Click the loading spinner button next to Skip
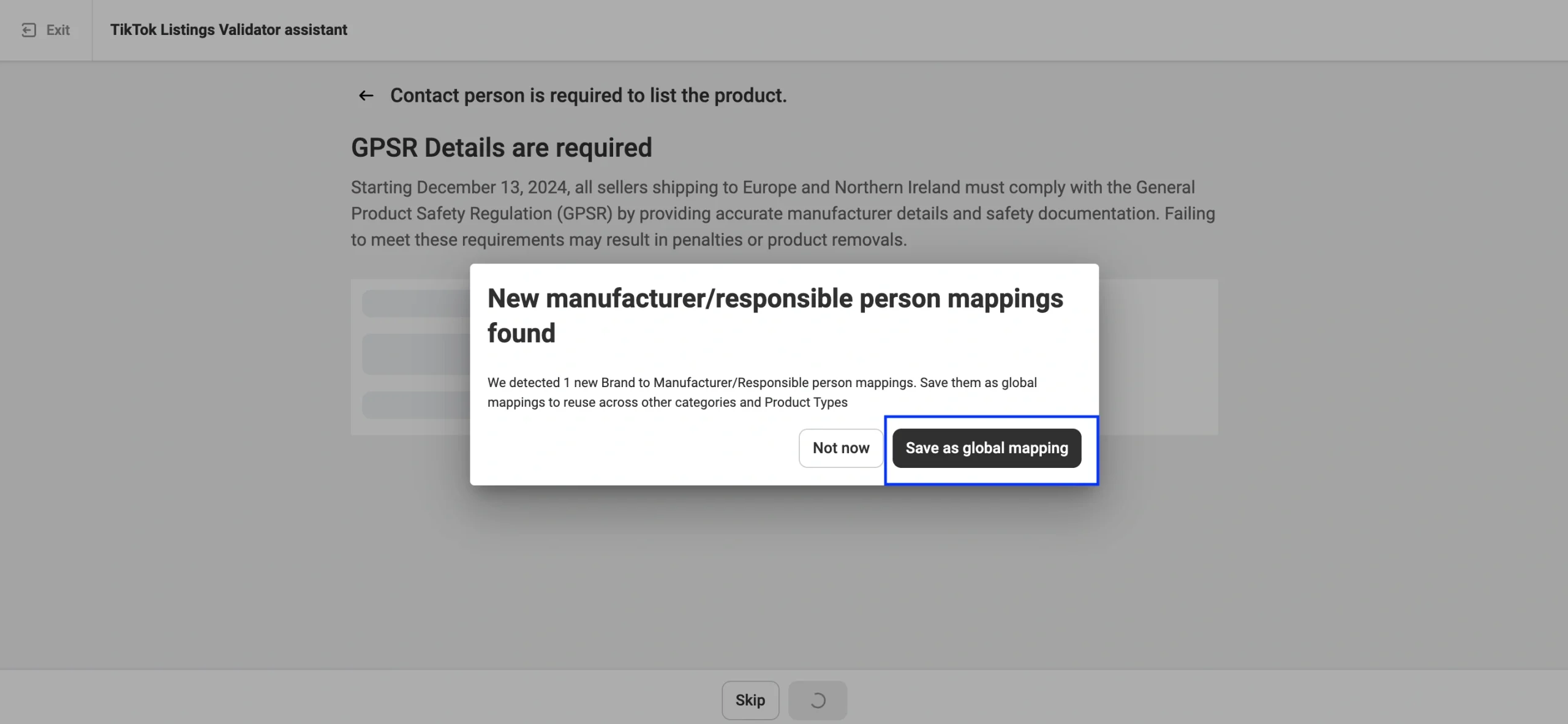Image resolution: width=1568 pixels, height=724 pixels. point(817,700)
